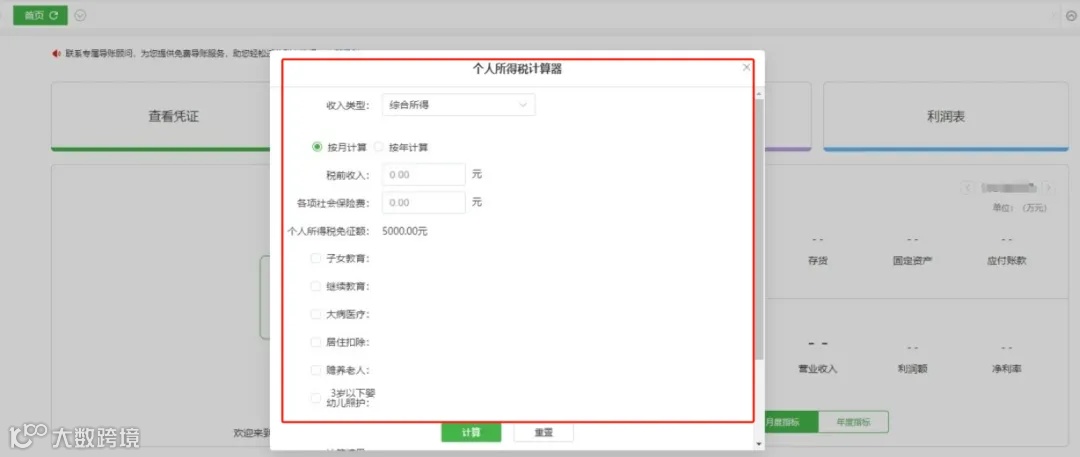The height and width of the screenshot is (457, 1080).
Task: Check the 居住扣除 checkbox
Action: [x=315, y=341]
